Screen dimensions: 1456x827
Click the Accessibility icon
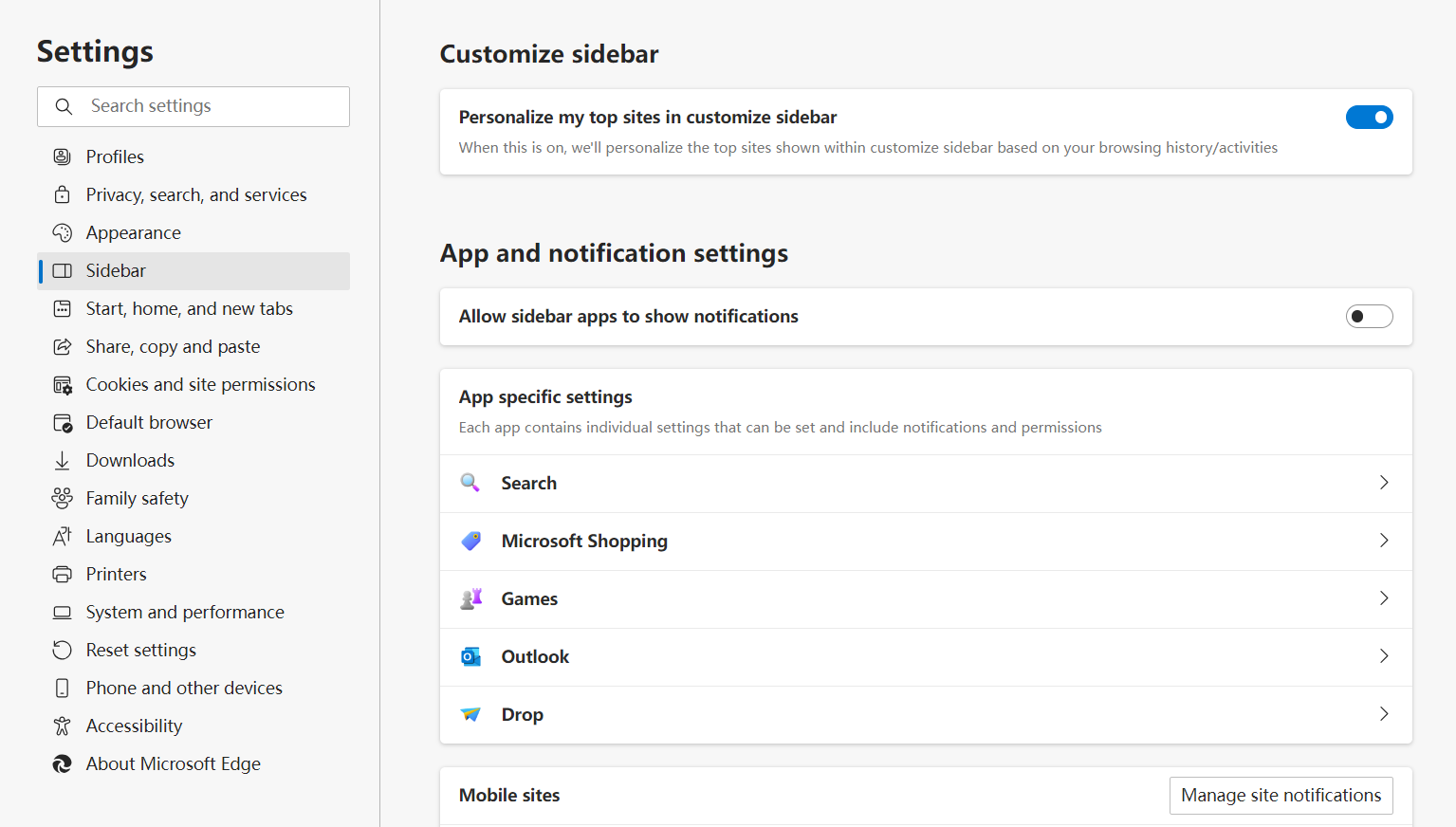[x=63, y=726]
